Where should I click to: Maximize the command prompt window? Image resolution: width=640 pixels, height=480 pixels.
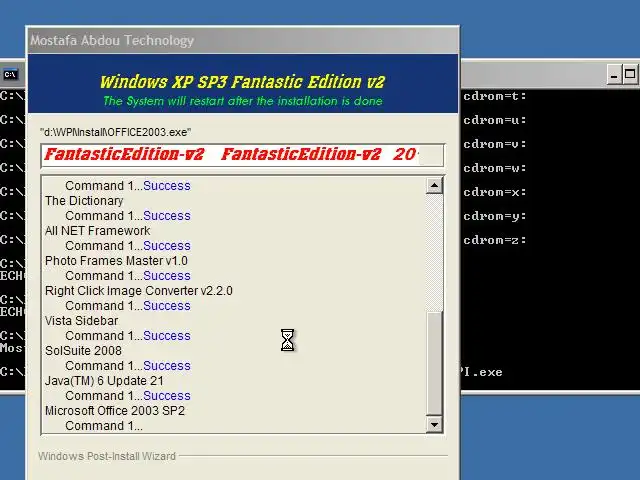630,75
